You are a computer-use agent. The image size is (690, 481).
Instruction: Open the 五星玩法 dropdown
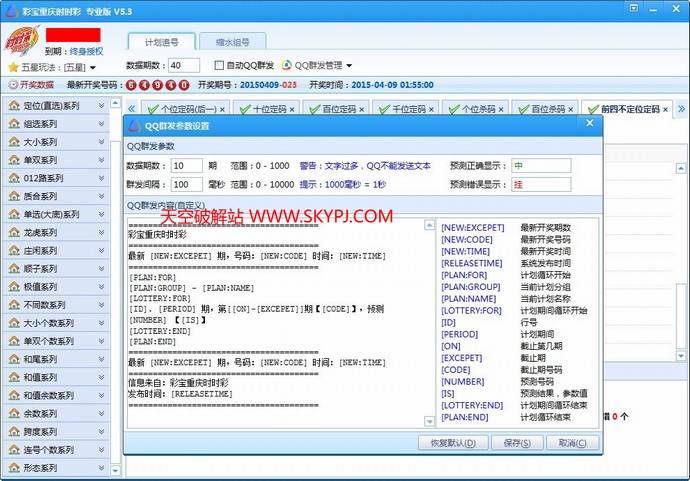tap(93, 67)
